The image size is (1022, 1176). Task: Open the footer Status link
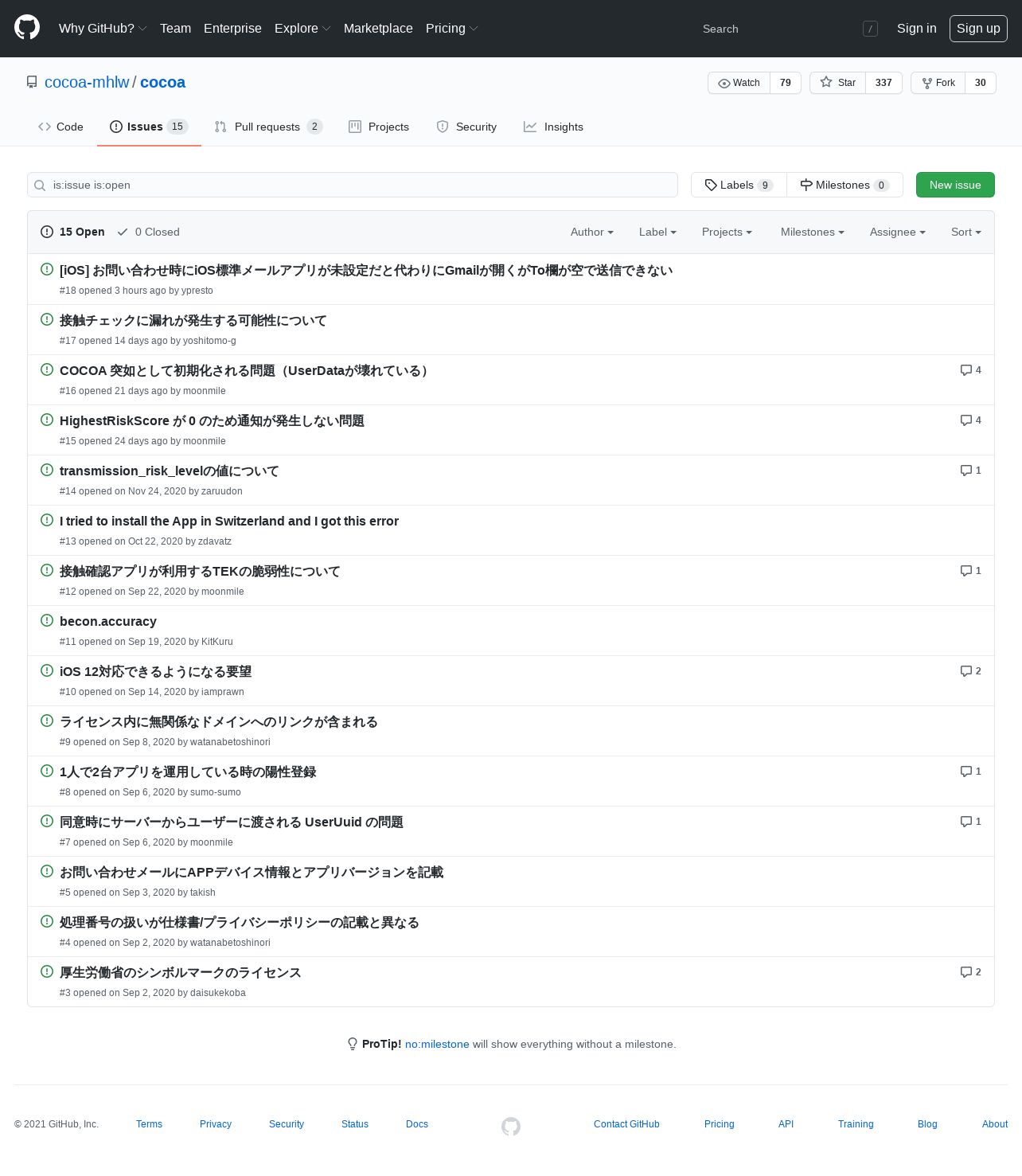point(355,1124)
